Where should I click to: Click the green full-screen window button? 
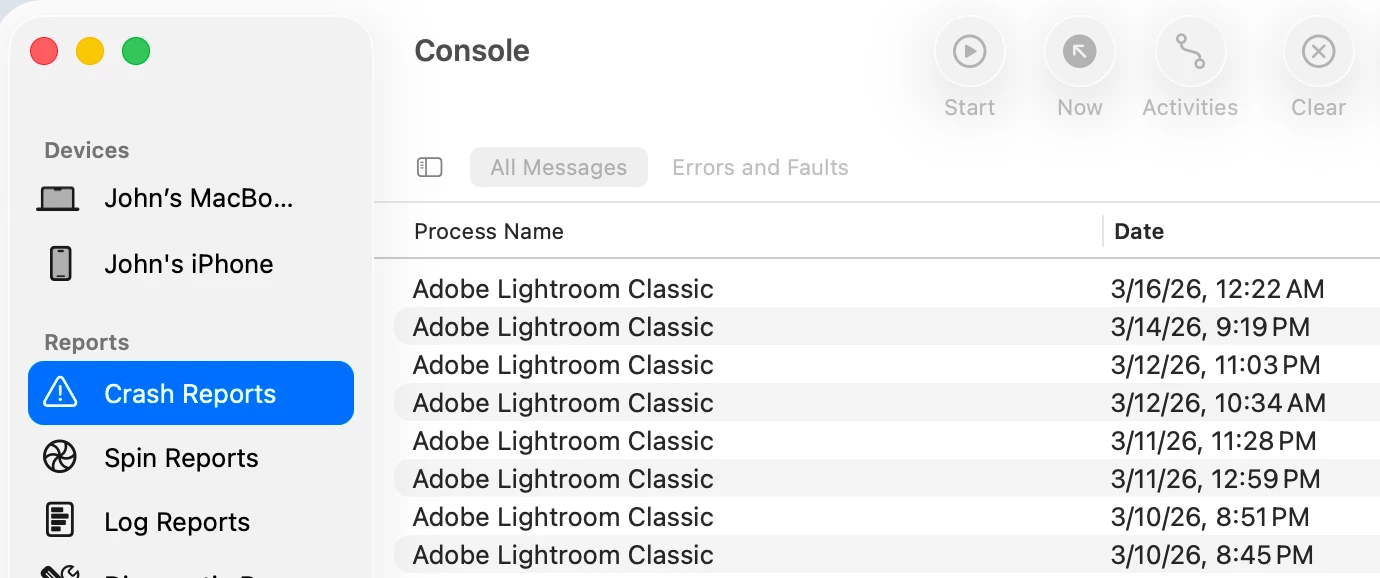point(136,51)
